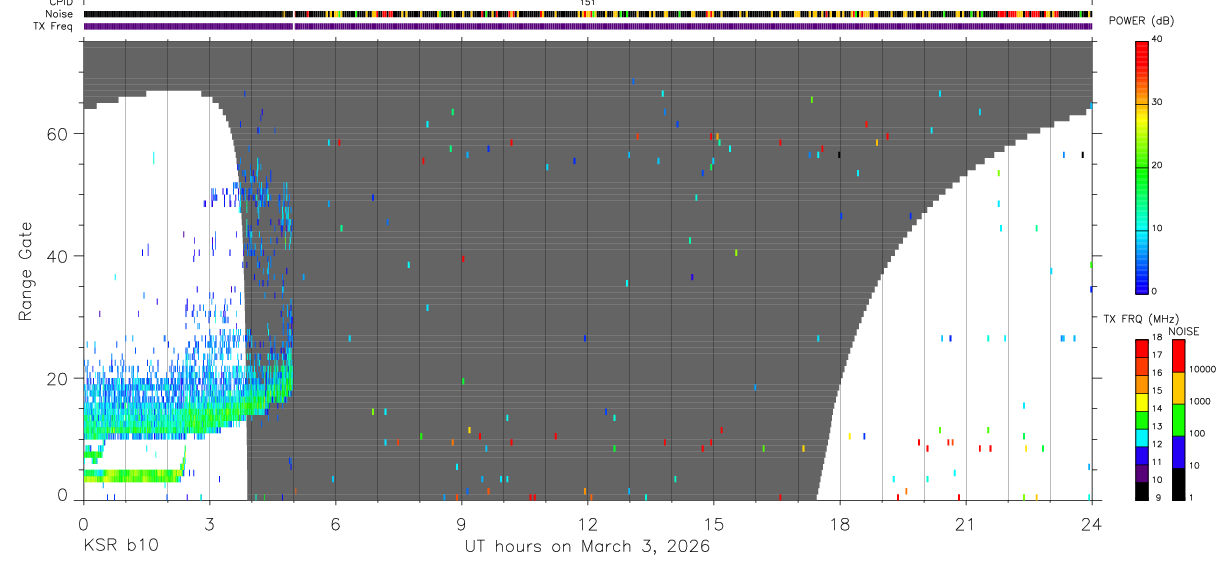
Task: Click the 21 tick on UT hours axis
Action: (x=965, y=522)
